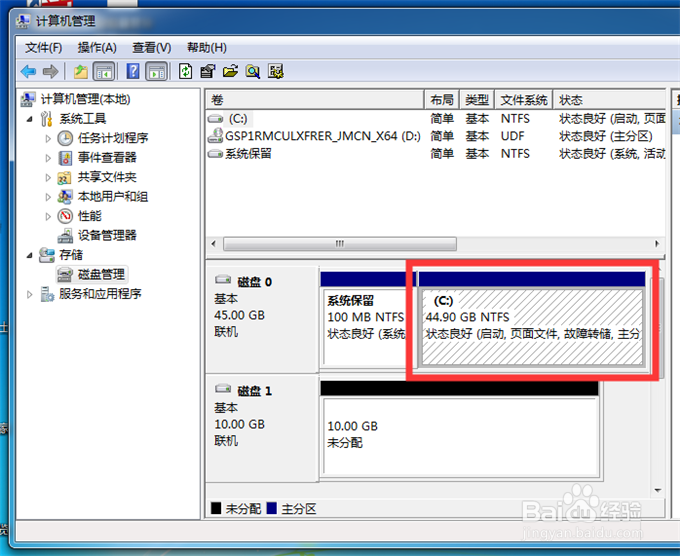Viewport: 680px width, 556px height.
Task: Click the 状态良好 (主分区) status cell
Action: 606,136
